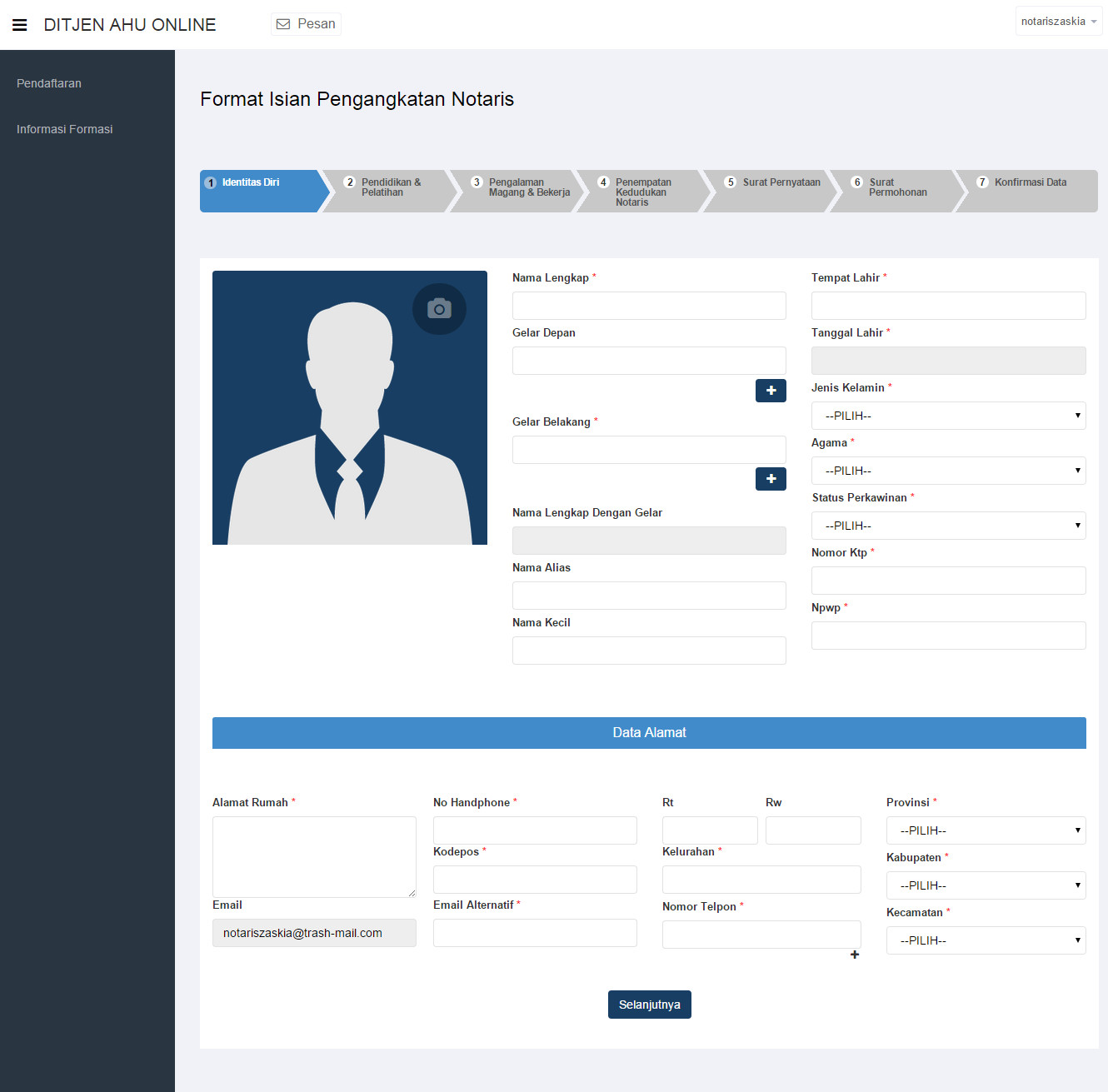Add another Gelar Depan with plus button
1108x1092 pixels.
pos(771,391)
